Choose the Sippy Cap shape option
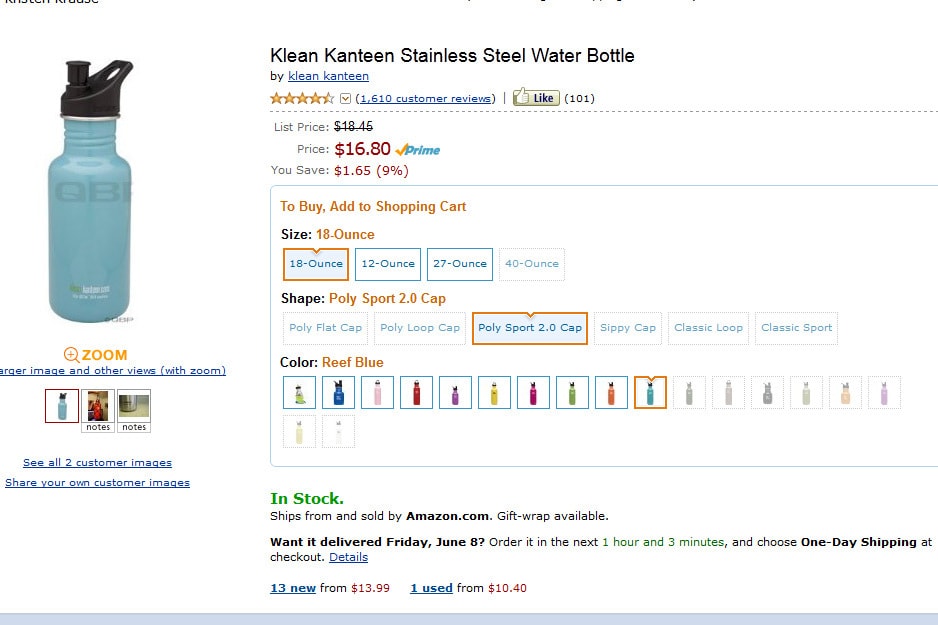Screen dimensions: 938x625 628,328
